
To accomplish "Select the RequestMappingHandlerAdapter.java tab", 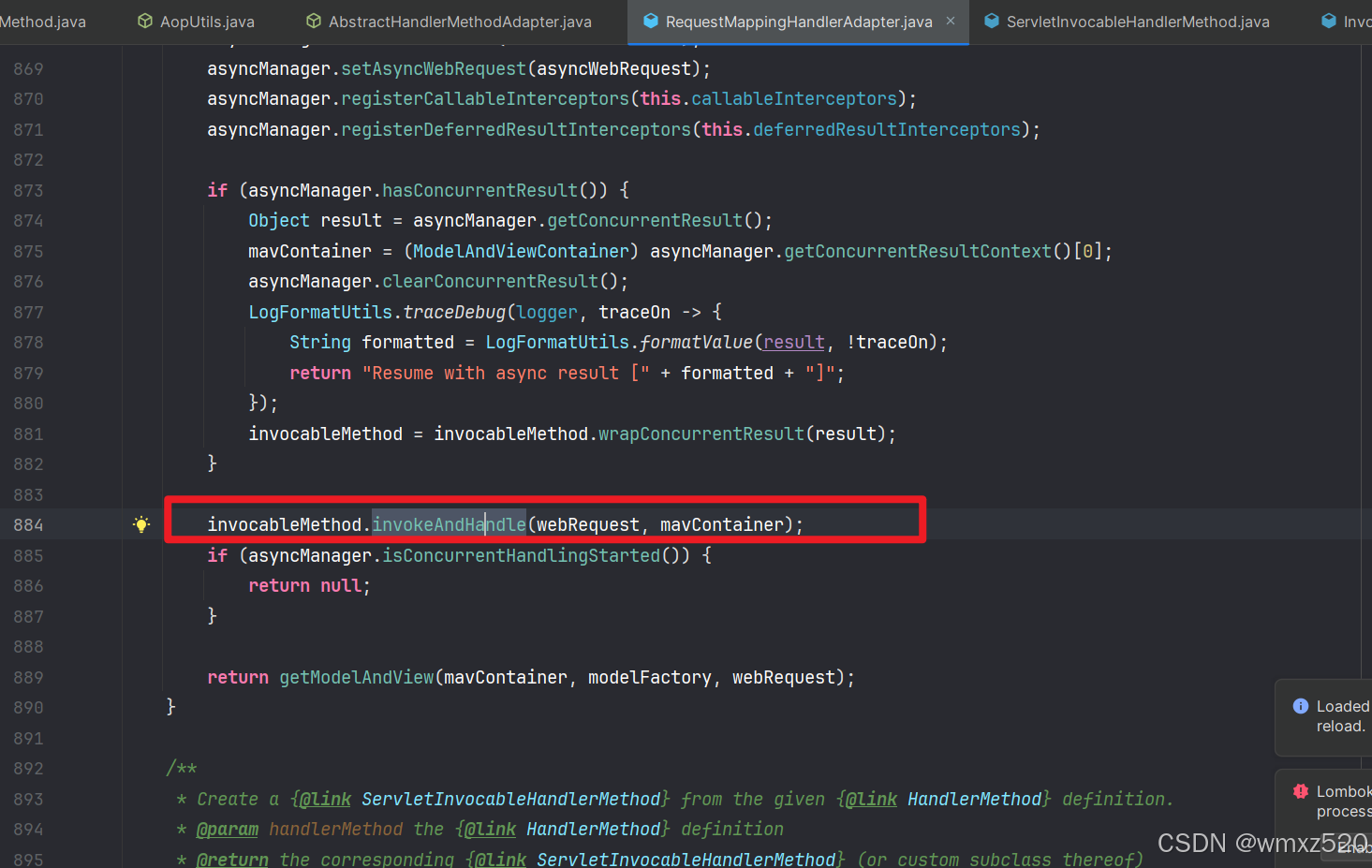I will pos(799,22).
